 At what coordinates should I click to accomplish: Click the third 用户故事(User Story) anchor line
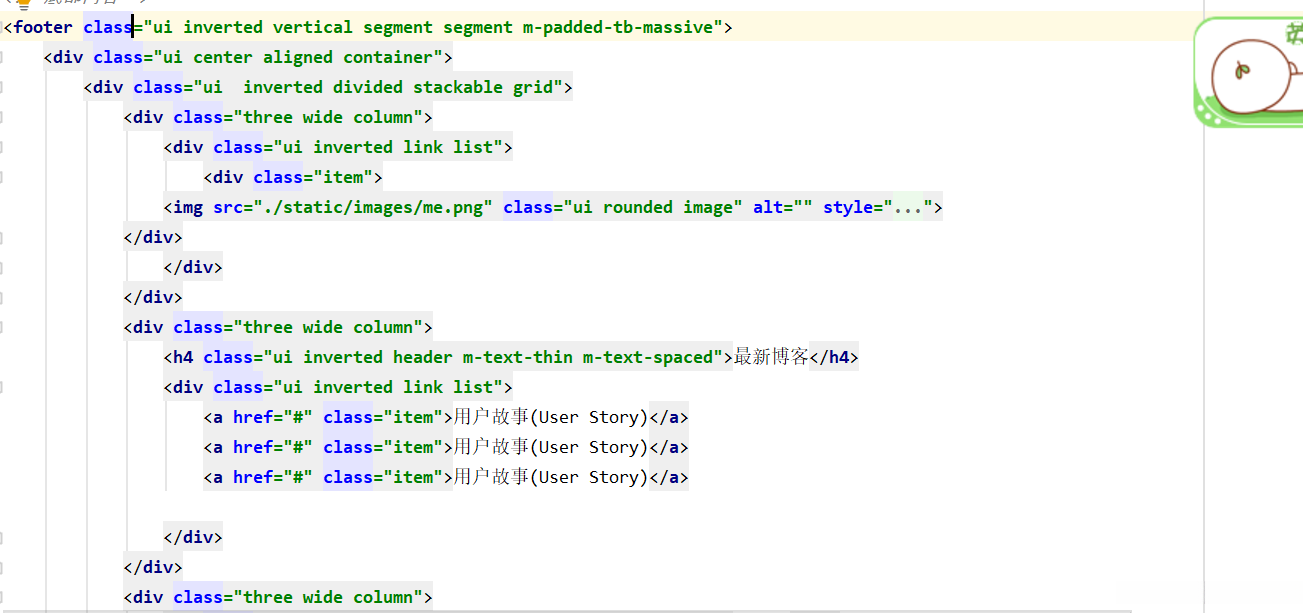[446, 477]
